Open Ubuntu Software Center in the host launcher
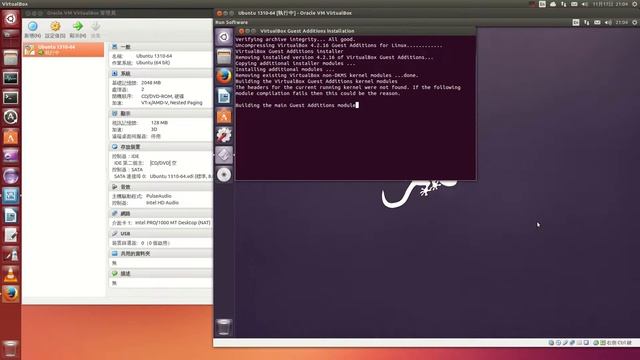Image resolution: width=640 pixels, height=360 pixels. (10, 137)
